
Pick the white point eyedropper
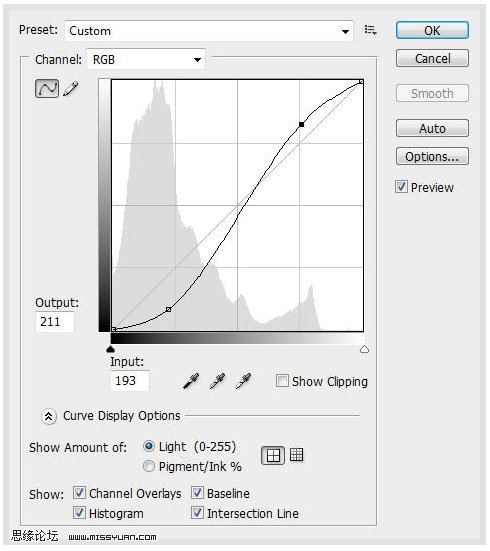[x=243, y=381]
